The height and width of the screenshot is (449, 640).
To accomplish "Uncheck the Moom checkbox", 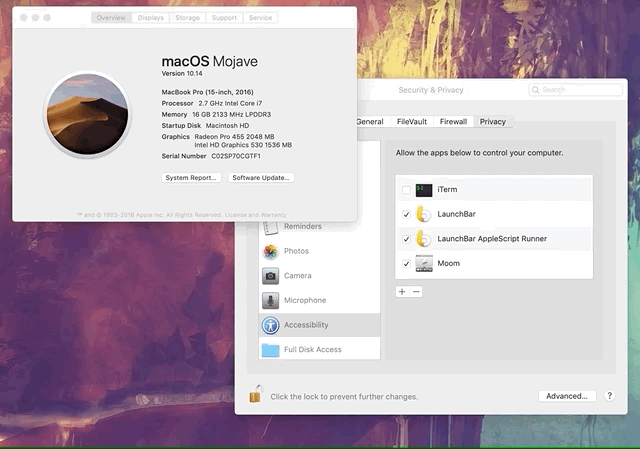I will point(406,264).
